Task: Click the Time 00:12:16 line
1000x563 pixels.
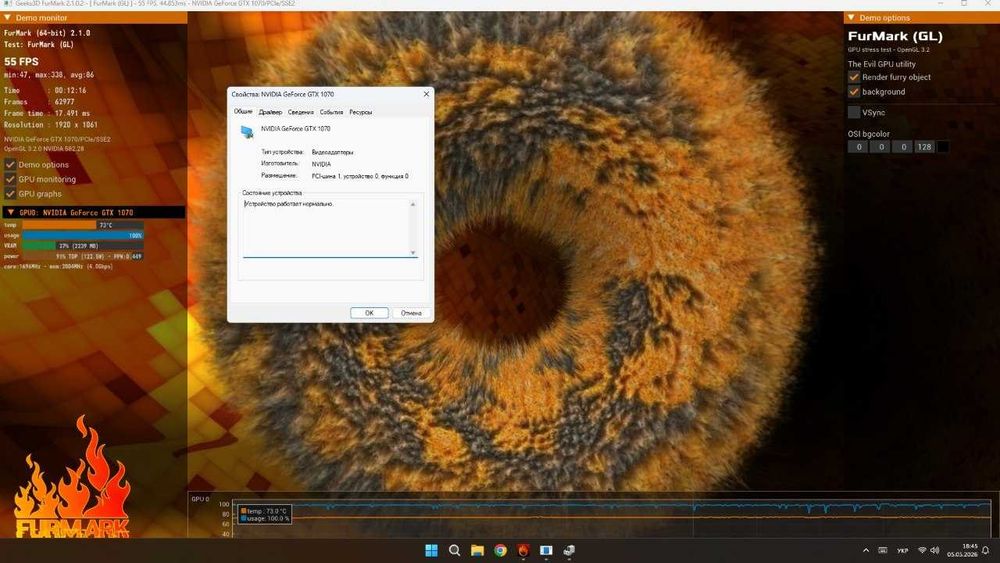Action: click(x=45, y=91)
